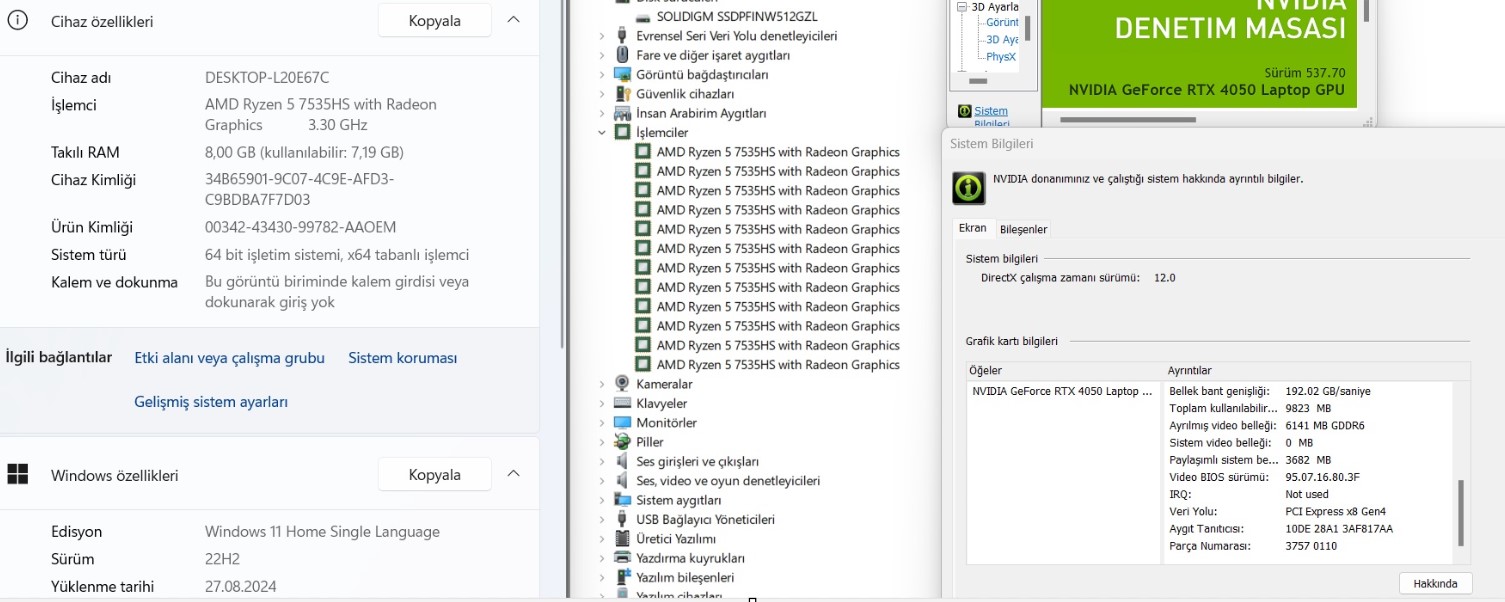Click the 6141 MB GDDR6 video memory value
1505x602 pixels.
click(x=1325, y=425)
